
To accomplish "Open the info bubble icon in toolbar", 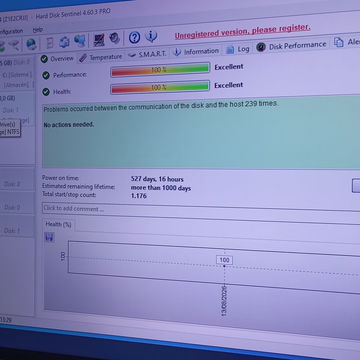I will click(x=151, y=36).
